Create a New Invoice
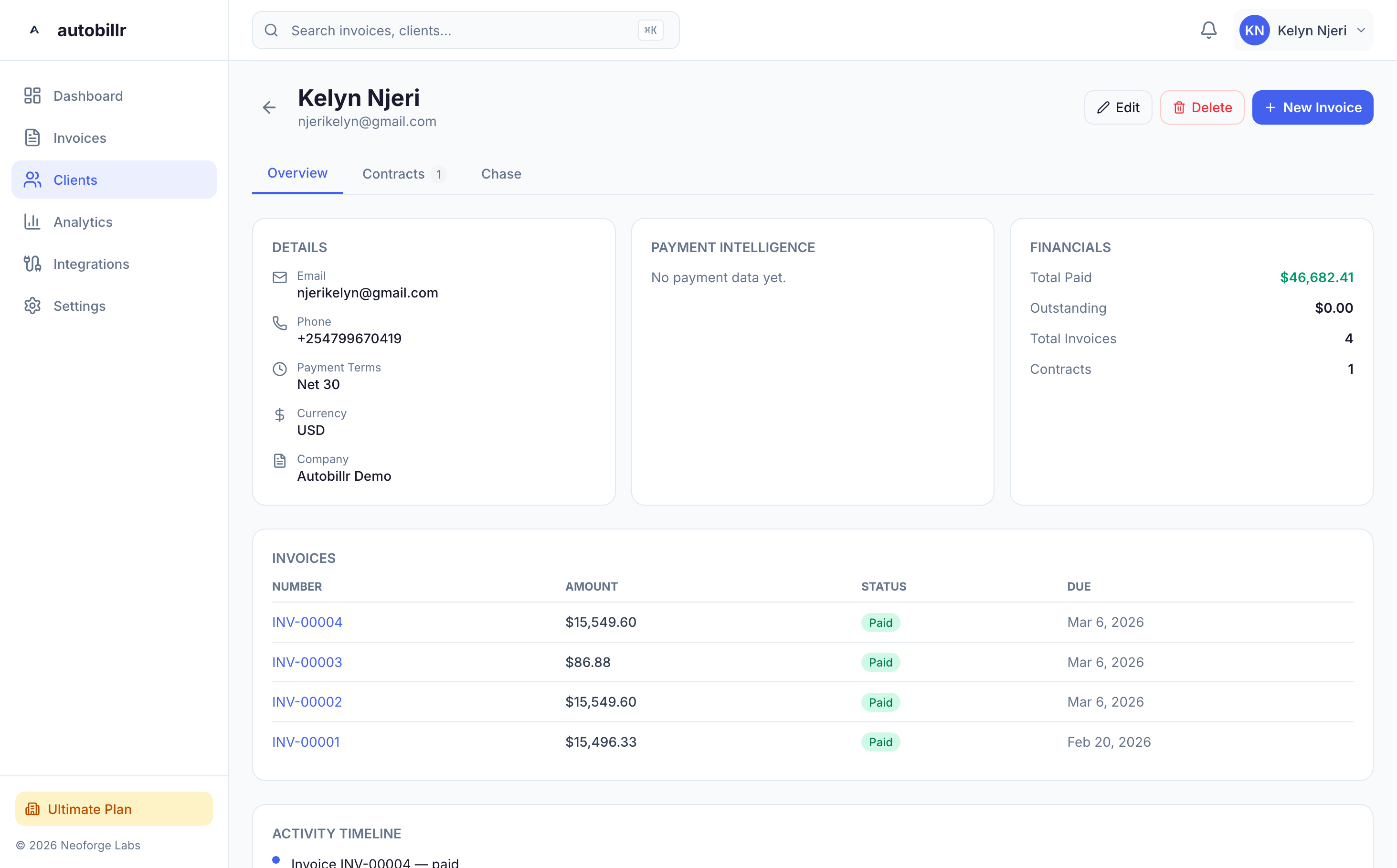This screenshot has height=868, width=1397. [1312, 107]
